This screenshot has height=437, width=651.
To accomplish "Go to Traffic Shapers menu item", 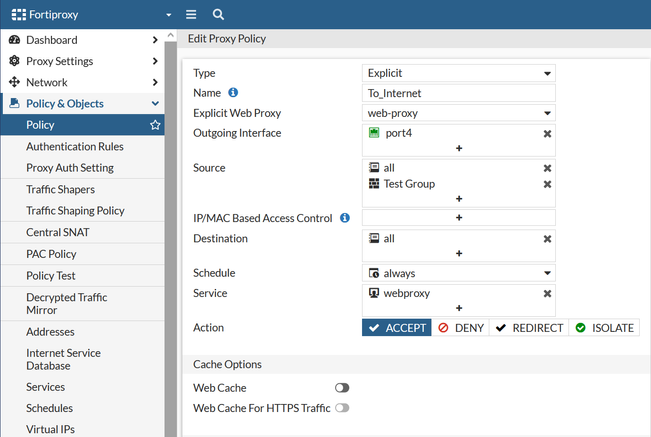I will 61,190.
